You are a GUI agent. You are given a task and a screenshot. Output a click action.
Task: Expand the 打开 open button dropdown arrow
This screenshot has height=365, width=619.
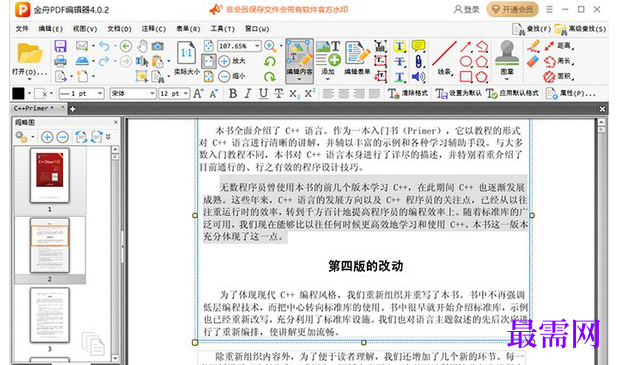[x=29, y=79]
